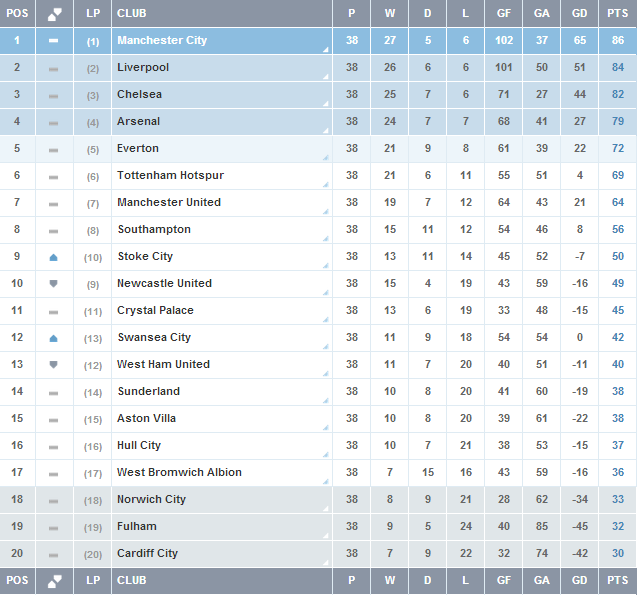Open the Chelsea club link

[139, 94]
